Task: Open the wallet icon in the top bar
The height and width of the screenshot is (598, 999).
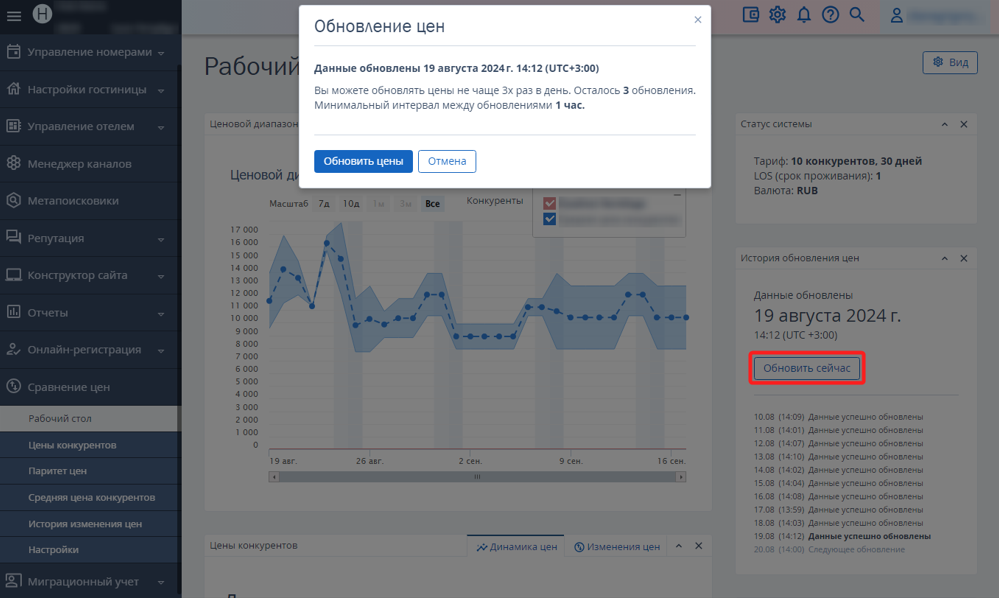Action: click(x=751, y=15)
